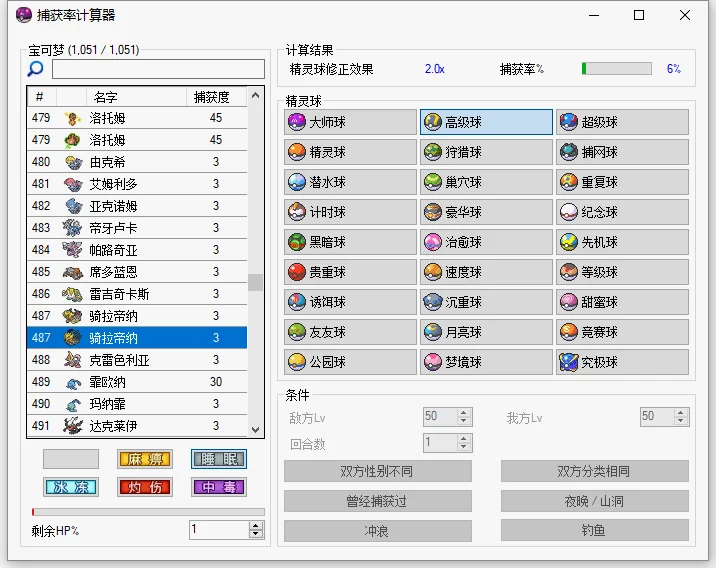Viewport: 716px width, 568px height.
Task: Toggle the 双方性别不同 condition
Action: coord(378,471)
